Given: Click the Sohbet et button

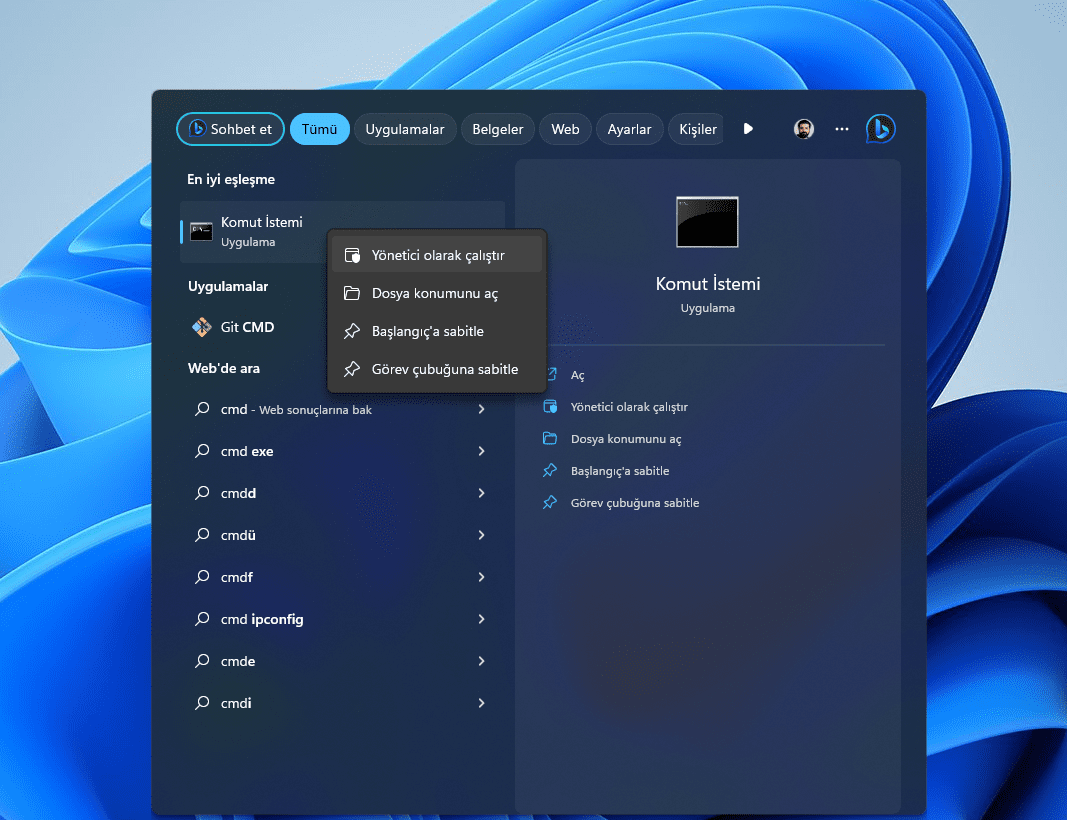Looking at the screenshot, I should coord(230,129).
